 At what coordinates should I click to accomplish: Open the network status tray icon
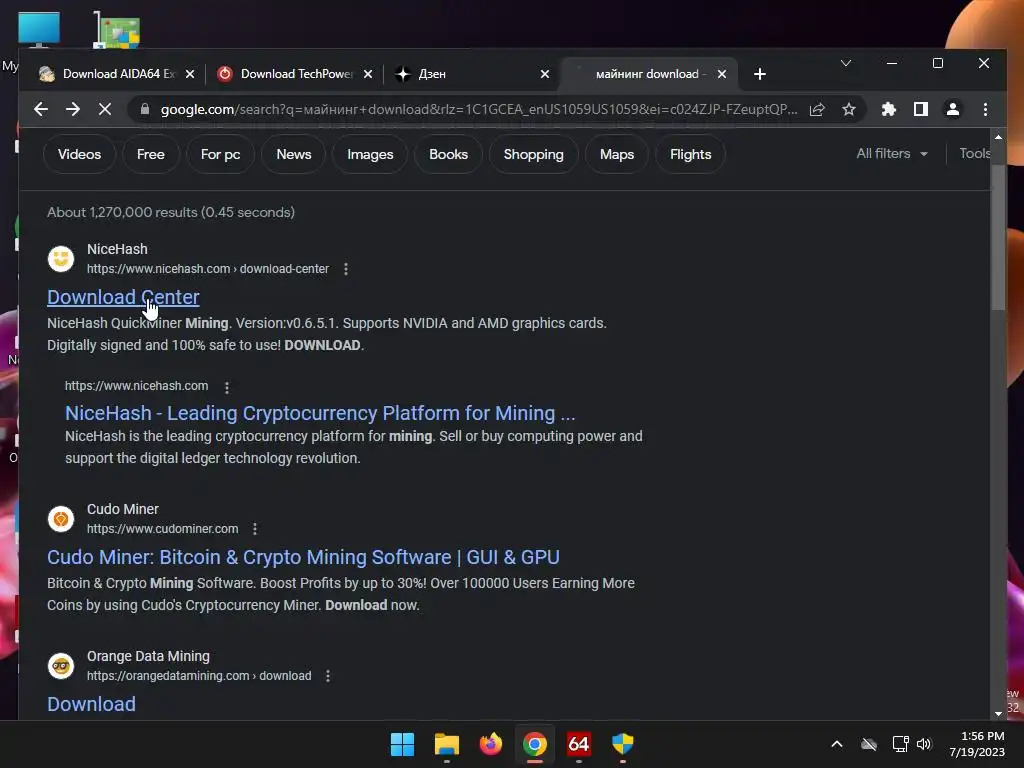[x=900, y=744]
